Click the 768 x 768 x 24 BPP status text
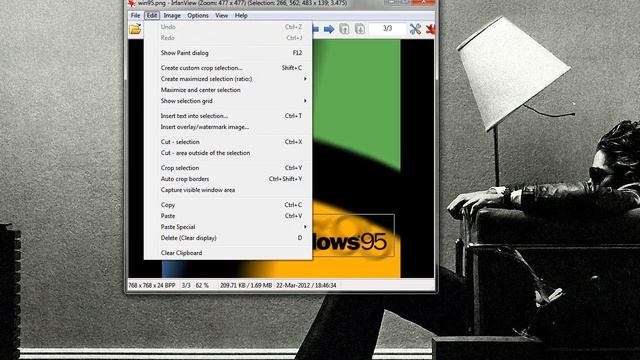The image size is (640, 360). click(152, 286)
